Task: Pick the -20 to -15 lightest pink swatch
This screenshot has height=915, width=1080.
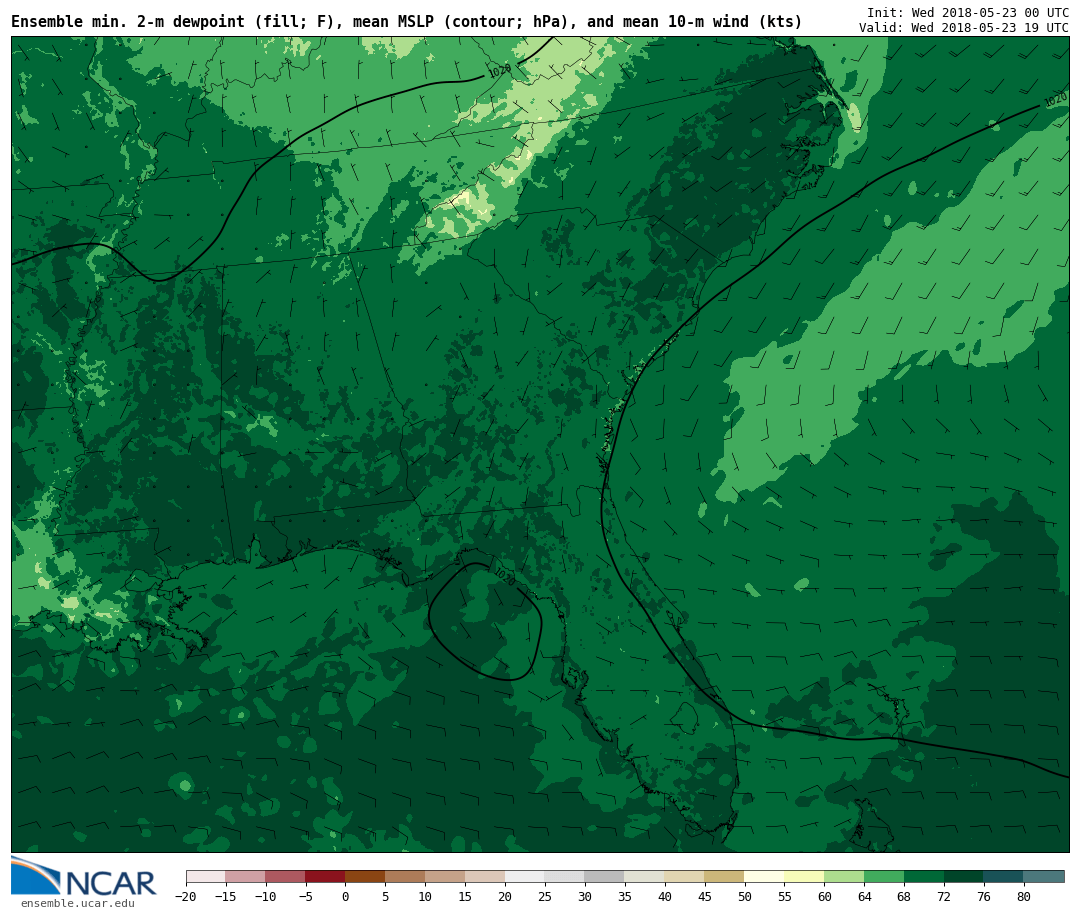Action: pos(205,876)
